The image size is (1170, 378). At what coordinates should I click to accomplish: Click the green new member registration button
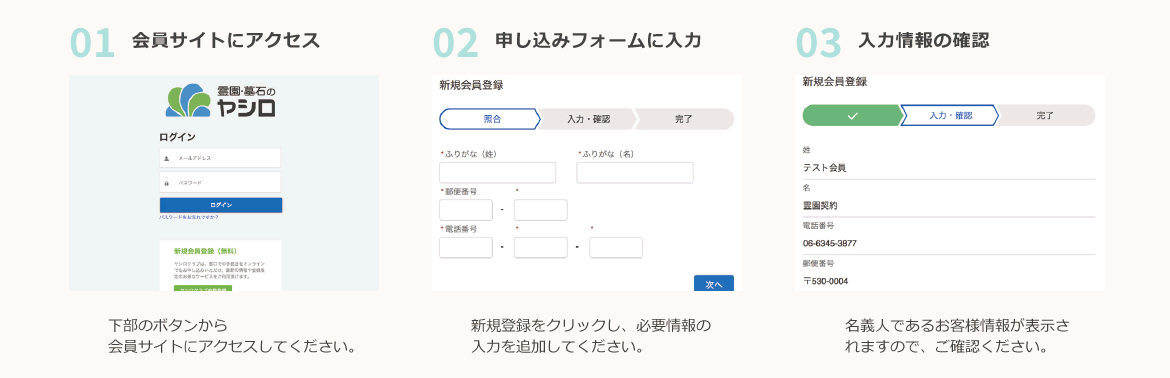click(202, 288)
